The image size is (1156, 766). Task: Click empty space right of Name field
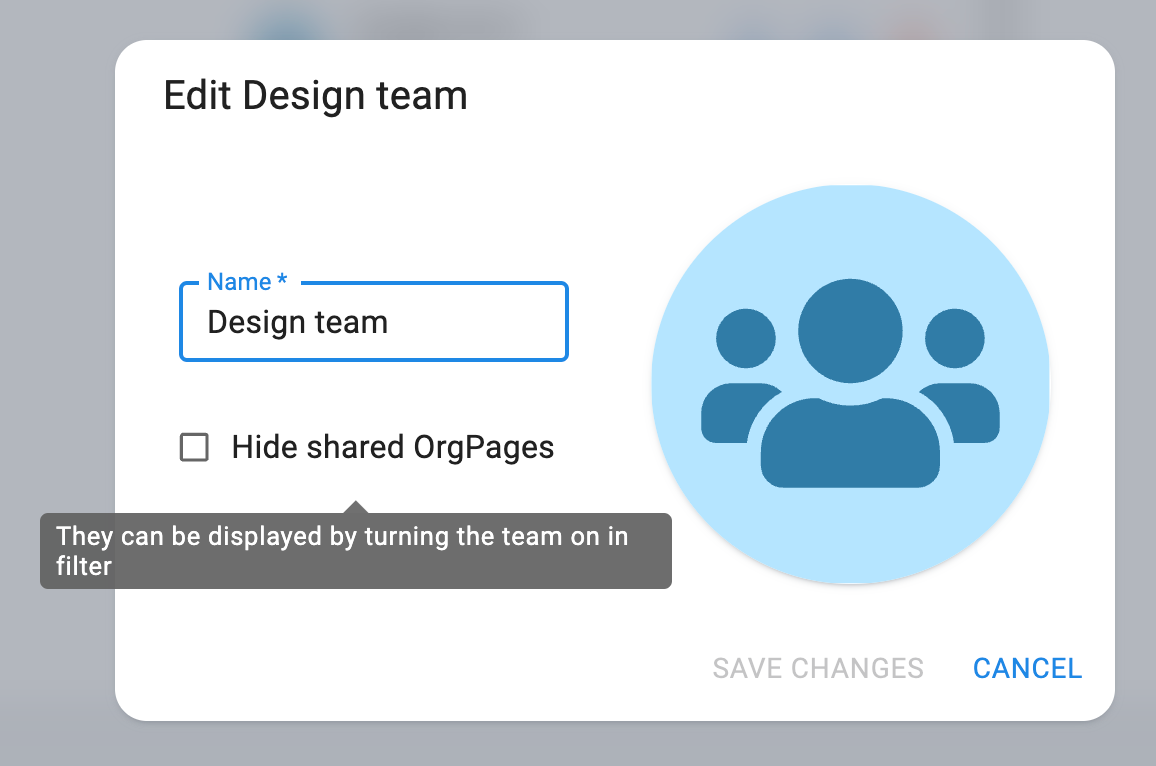[608, 322]
